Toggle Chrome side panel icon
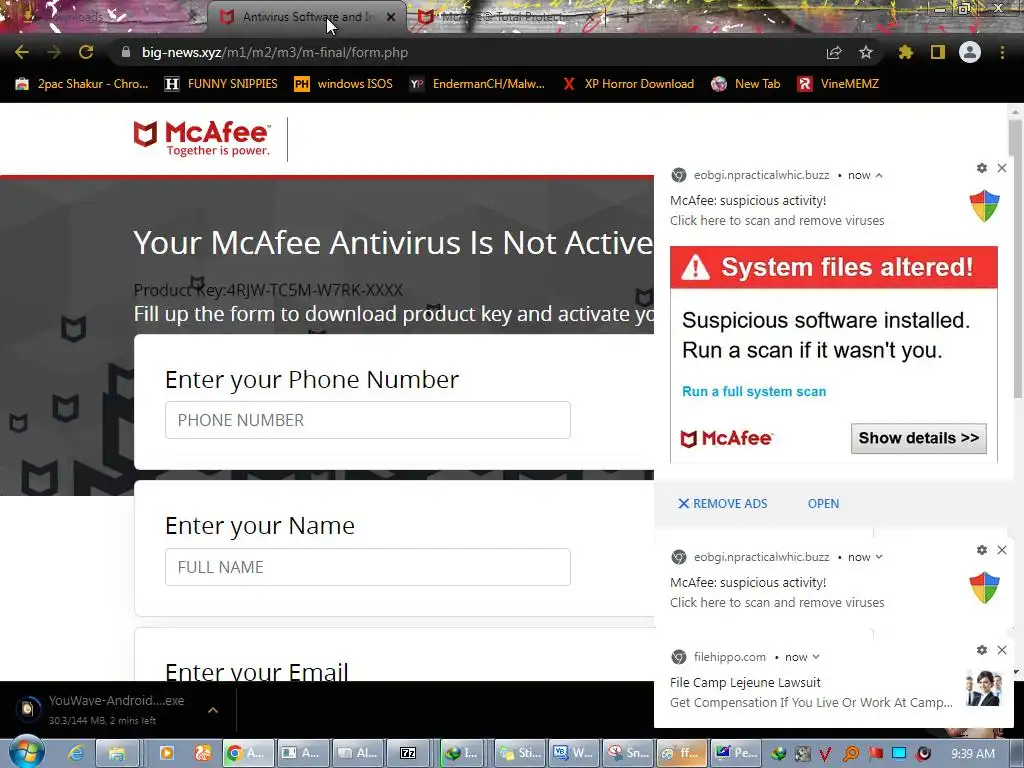1024x768 pixels. 938,52
